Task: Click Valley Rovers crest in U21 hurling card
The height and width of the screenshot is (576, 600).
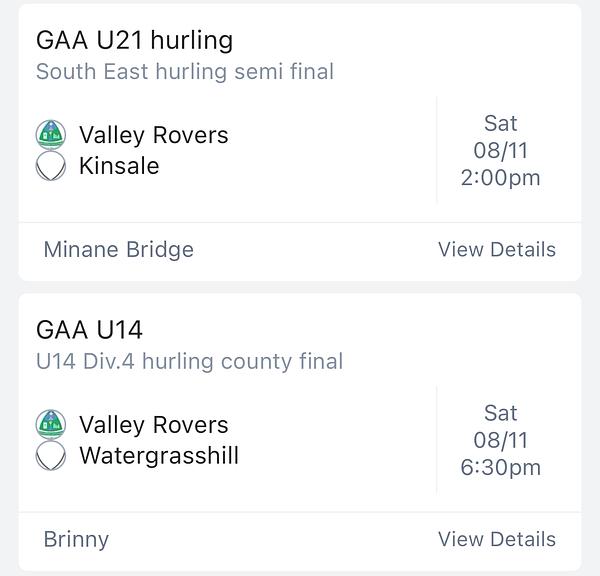Action: (x=51, y=135)
